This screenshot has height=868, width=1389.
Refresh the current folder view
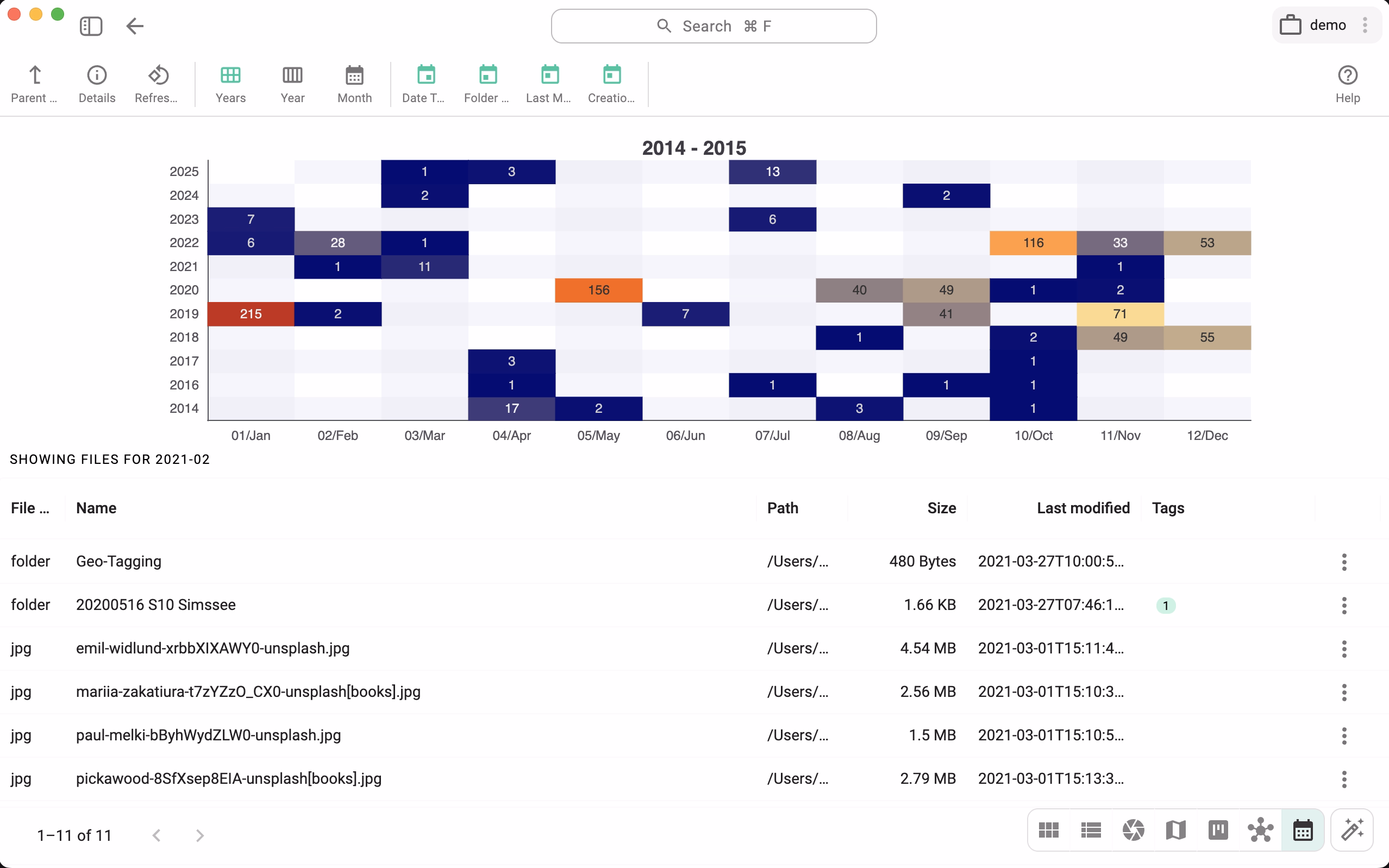pos(157,83)
